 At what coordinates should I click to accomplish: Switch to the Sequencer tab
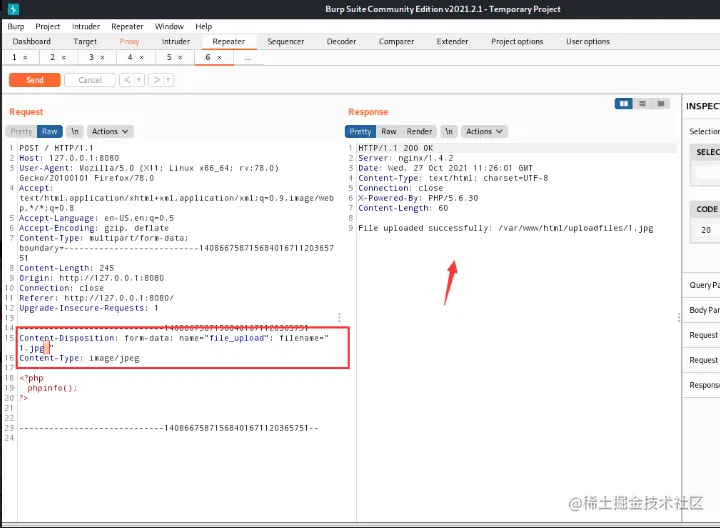click(x=286, y=41)
